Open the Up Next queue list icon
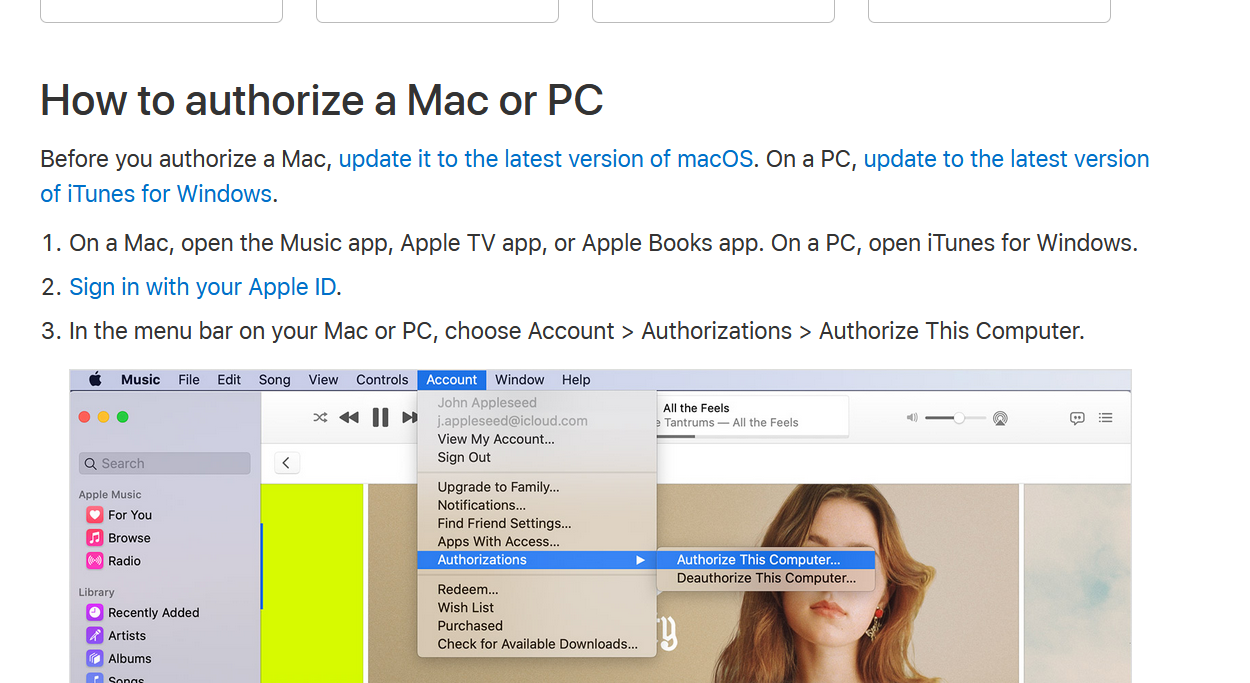Screen dimensions: 1250x683 tap(1106, 418)
